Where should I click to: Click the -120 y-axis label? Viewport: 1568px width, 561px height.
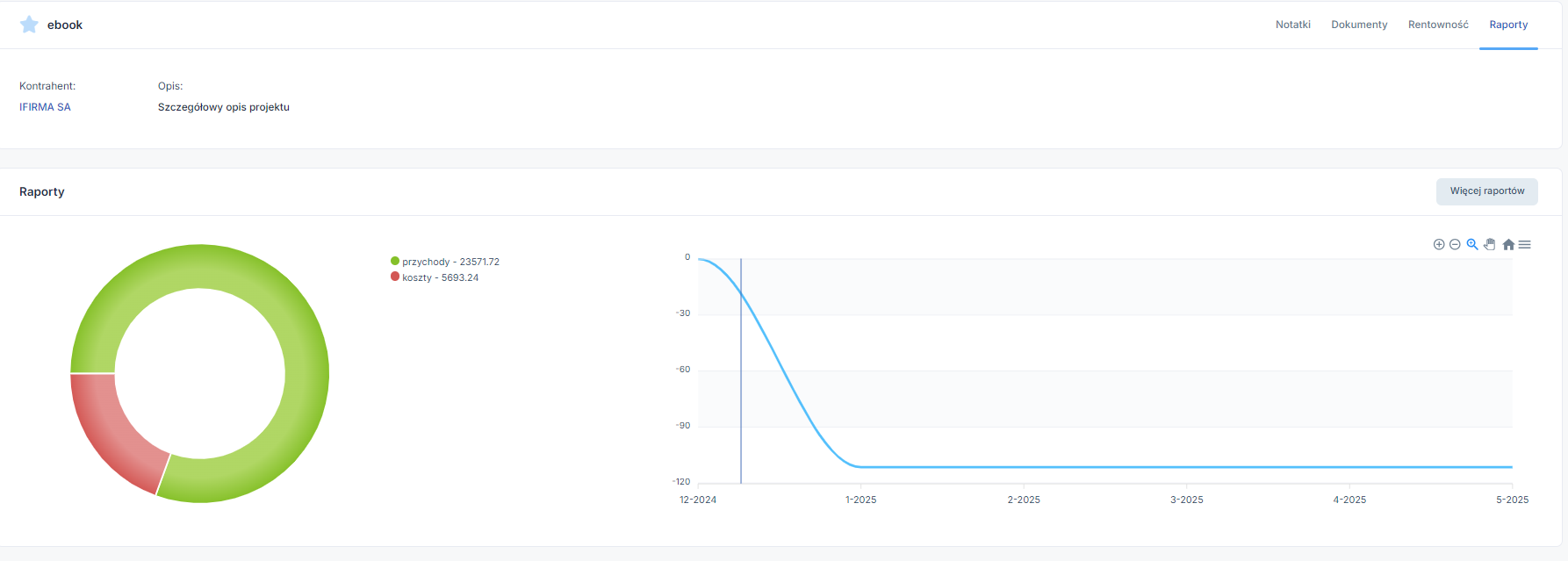coord(681,482)
